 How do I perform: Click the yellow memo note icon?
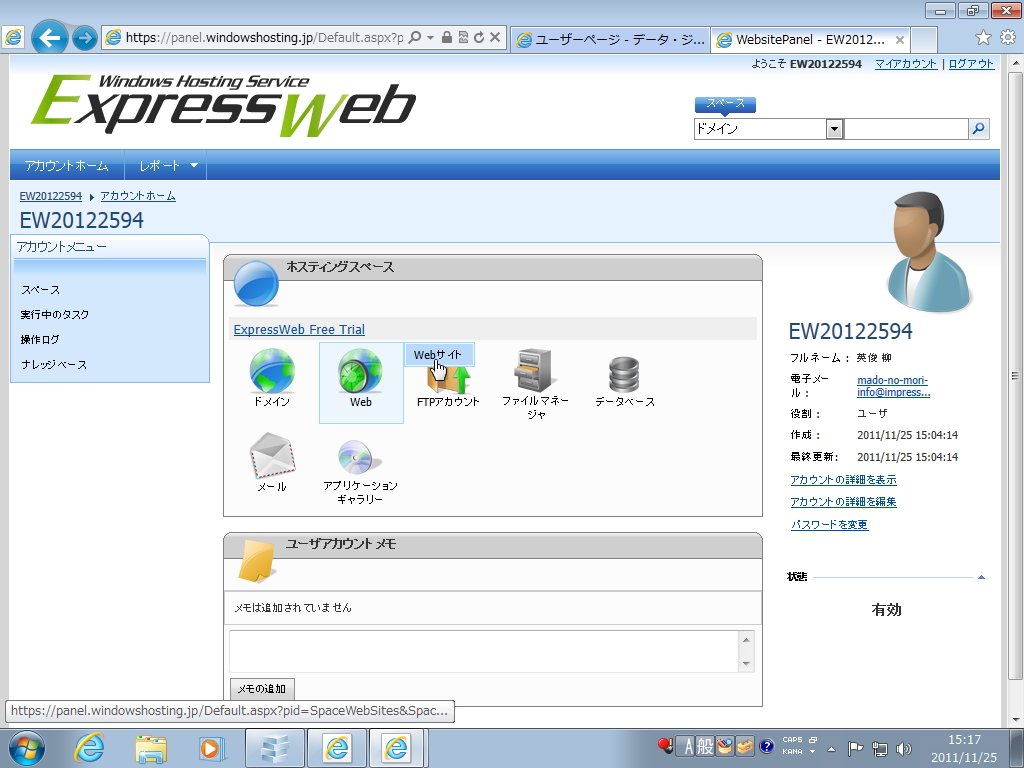256,561
